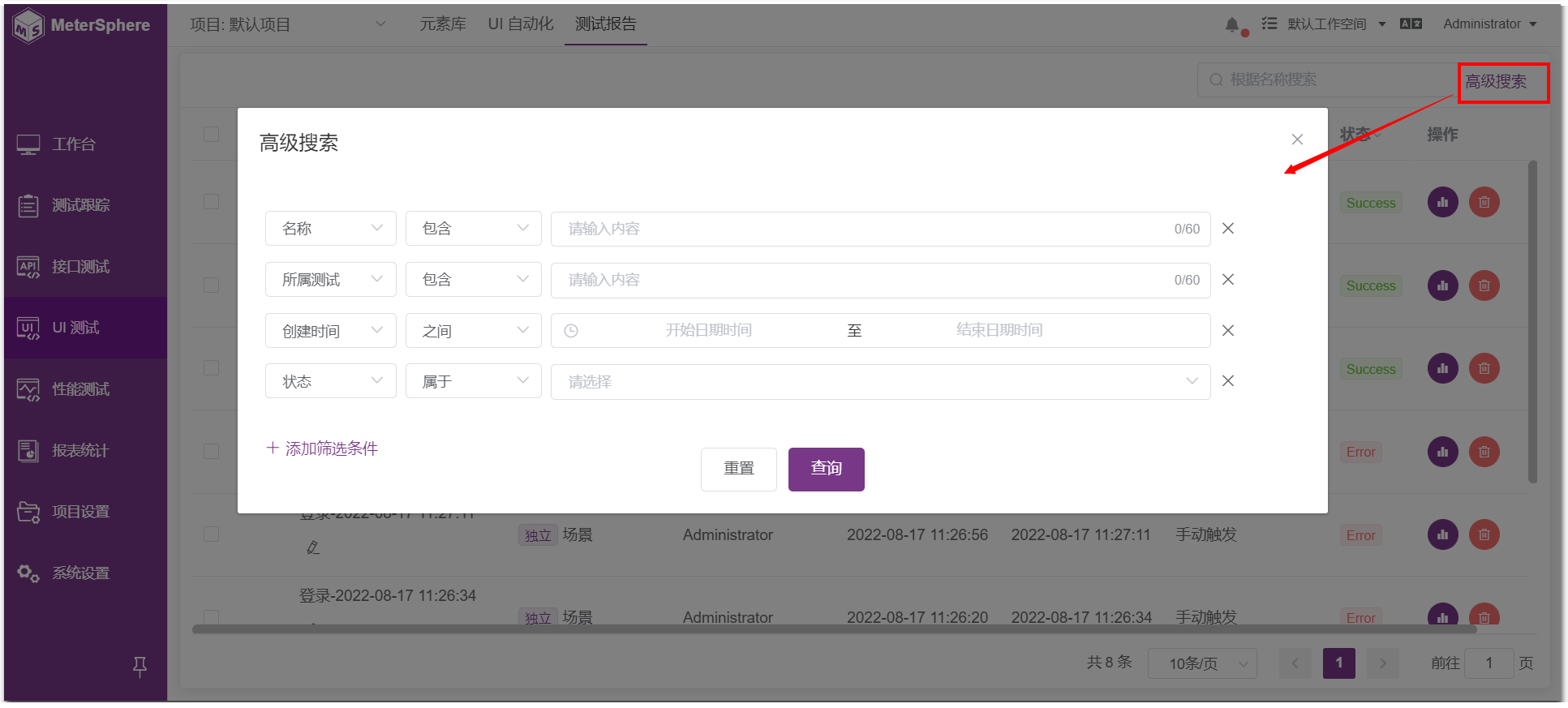Screen dimensions: 1568x708
Task: Click the 高级搜索 link
Action: (x=1496, y=82)
